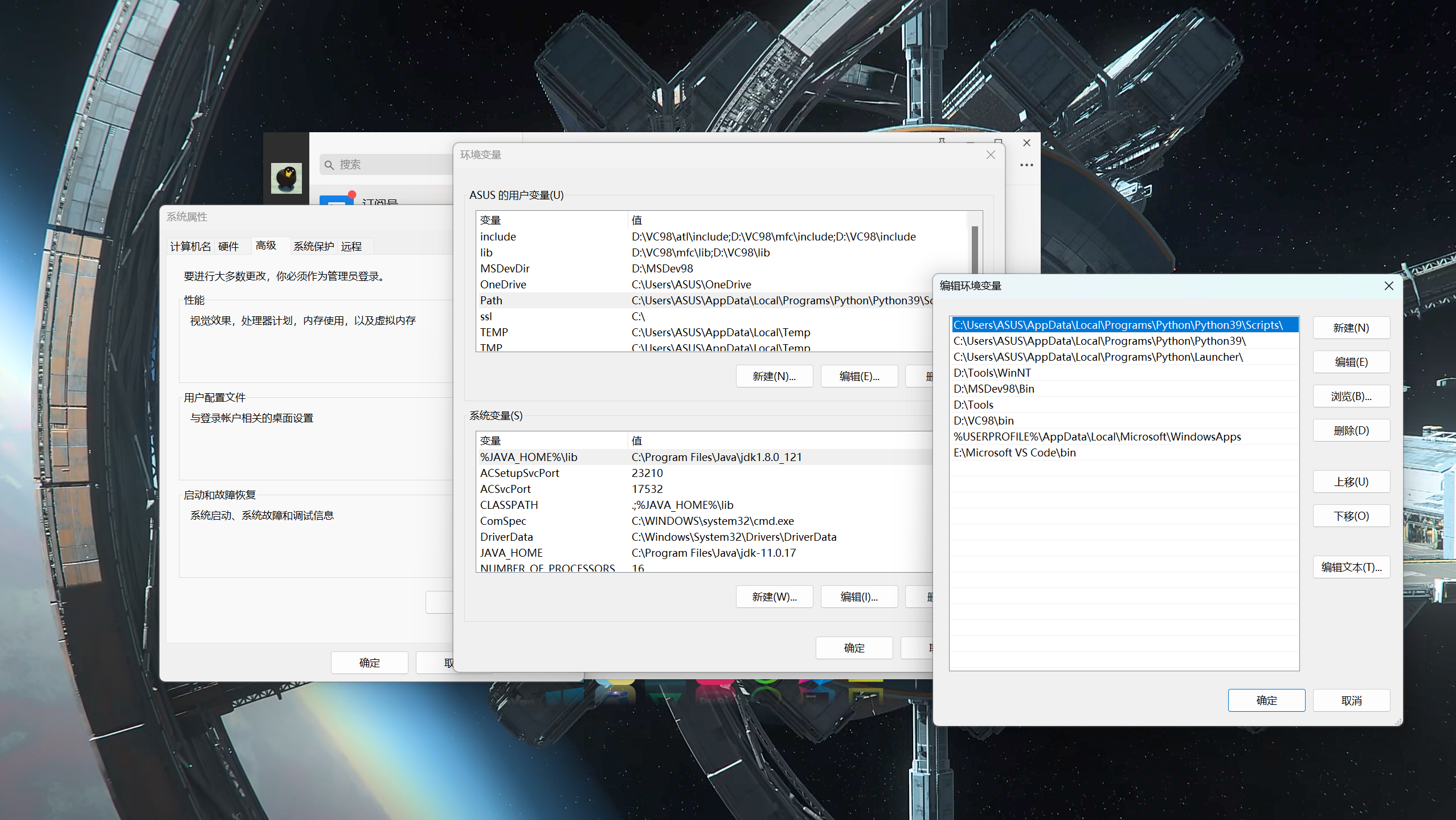Click 新建(N)... under user variables
1456x820 pixels.
(x=774, y=376)
